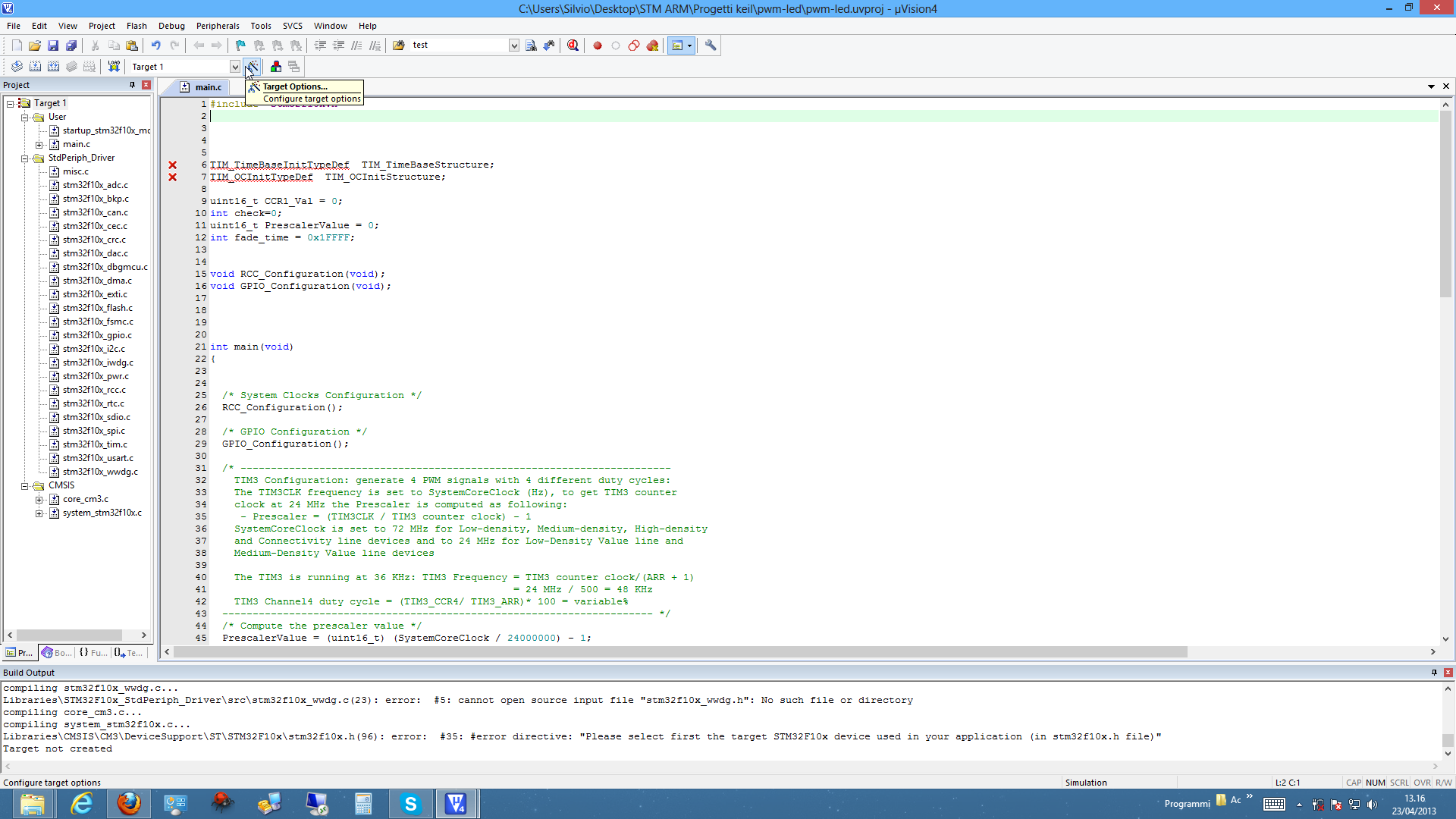Open the Manage Components colored blocks icon

point(276,67)
